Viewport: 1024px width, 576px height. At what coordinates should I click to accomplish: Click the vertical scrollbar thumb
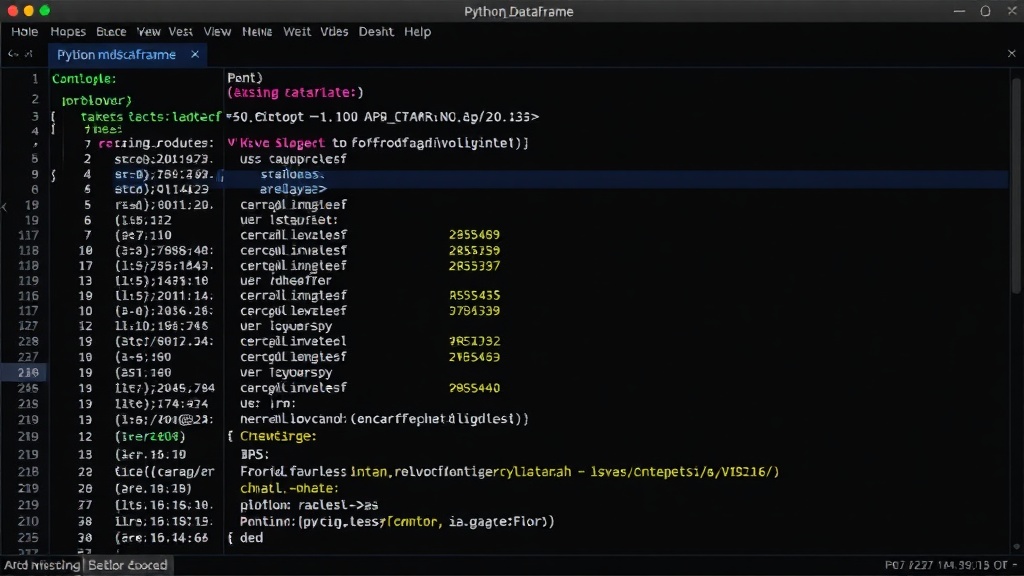tap(1016, 186)
